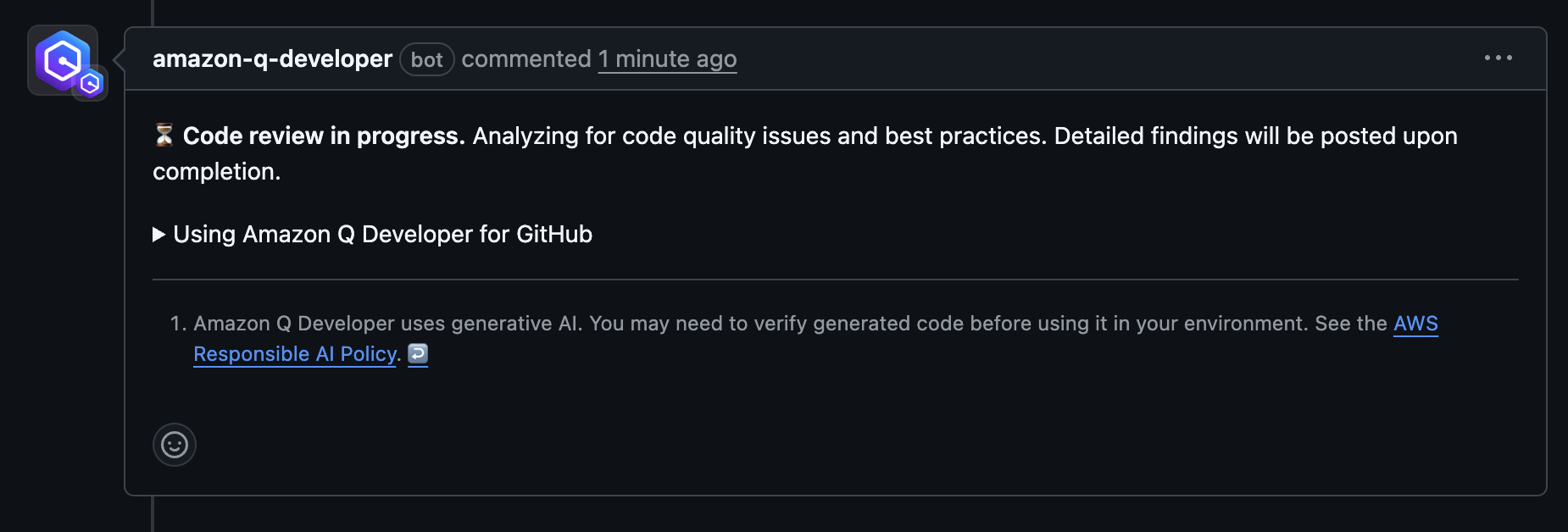Click the bold 'Code review in progress.' text
1568x532 pixels.
point(324,136)
